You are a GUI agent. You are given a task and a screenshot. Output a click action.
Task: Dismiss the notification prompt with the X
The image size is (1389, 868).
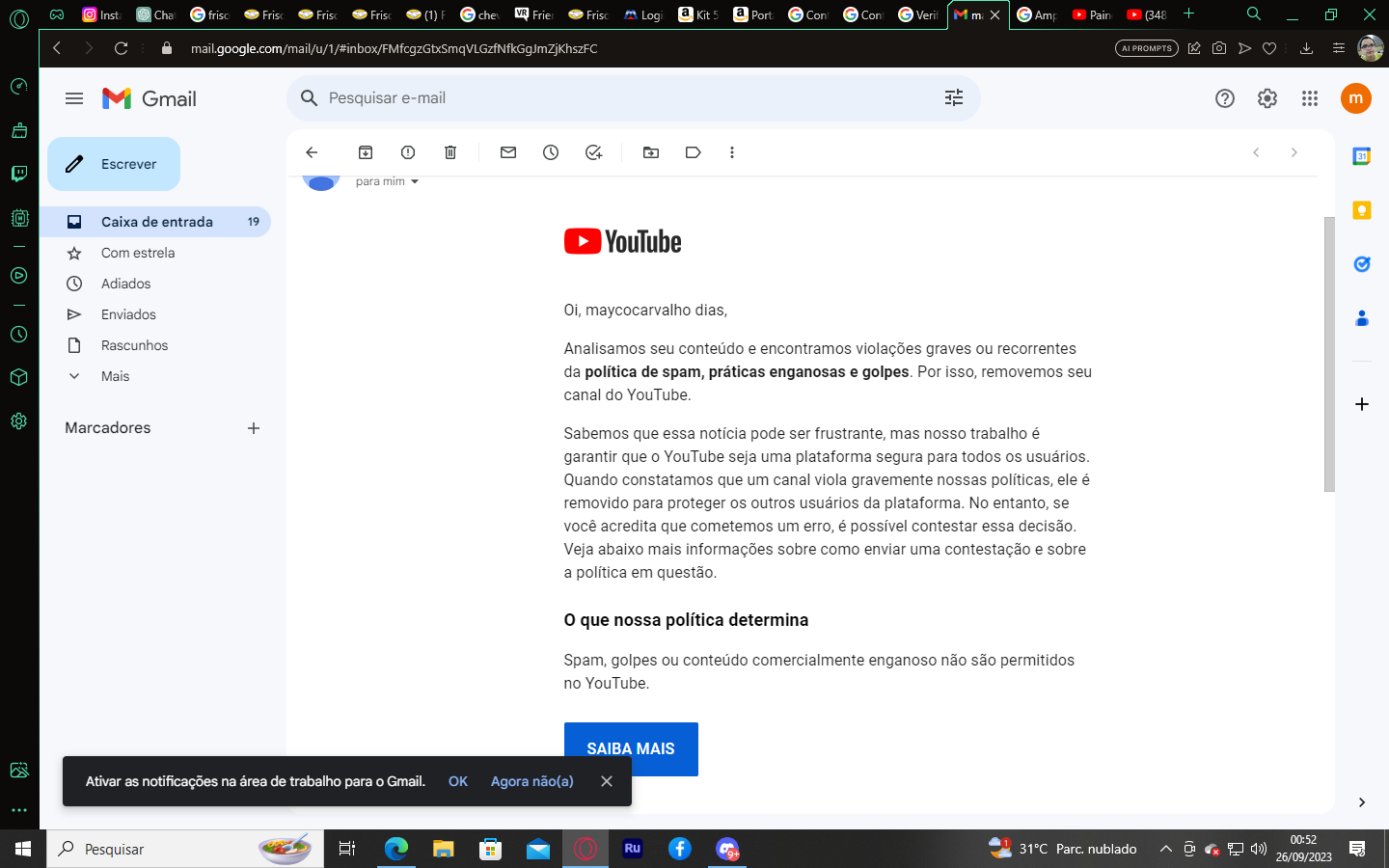click(607, 781)
